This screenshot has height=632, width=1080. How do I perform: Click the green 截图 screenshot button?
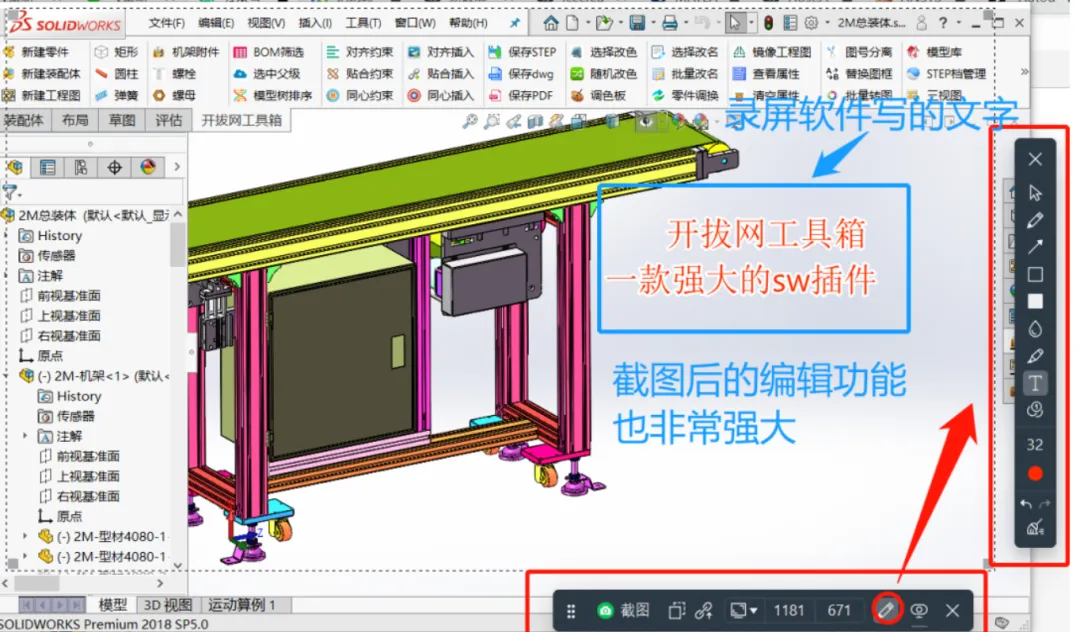624,610
